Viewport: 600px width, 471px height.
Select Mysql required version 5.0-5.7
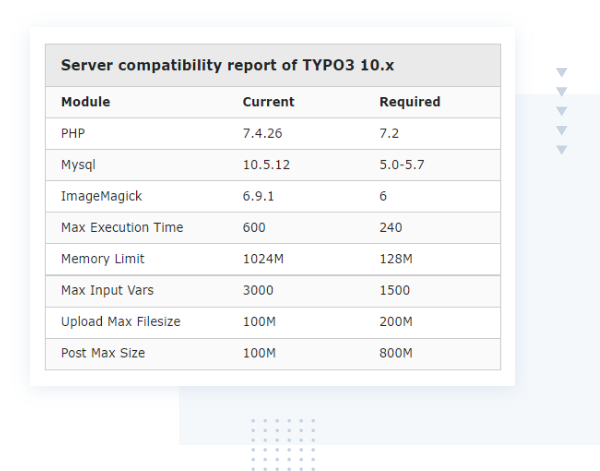point(402,164)
